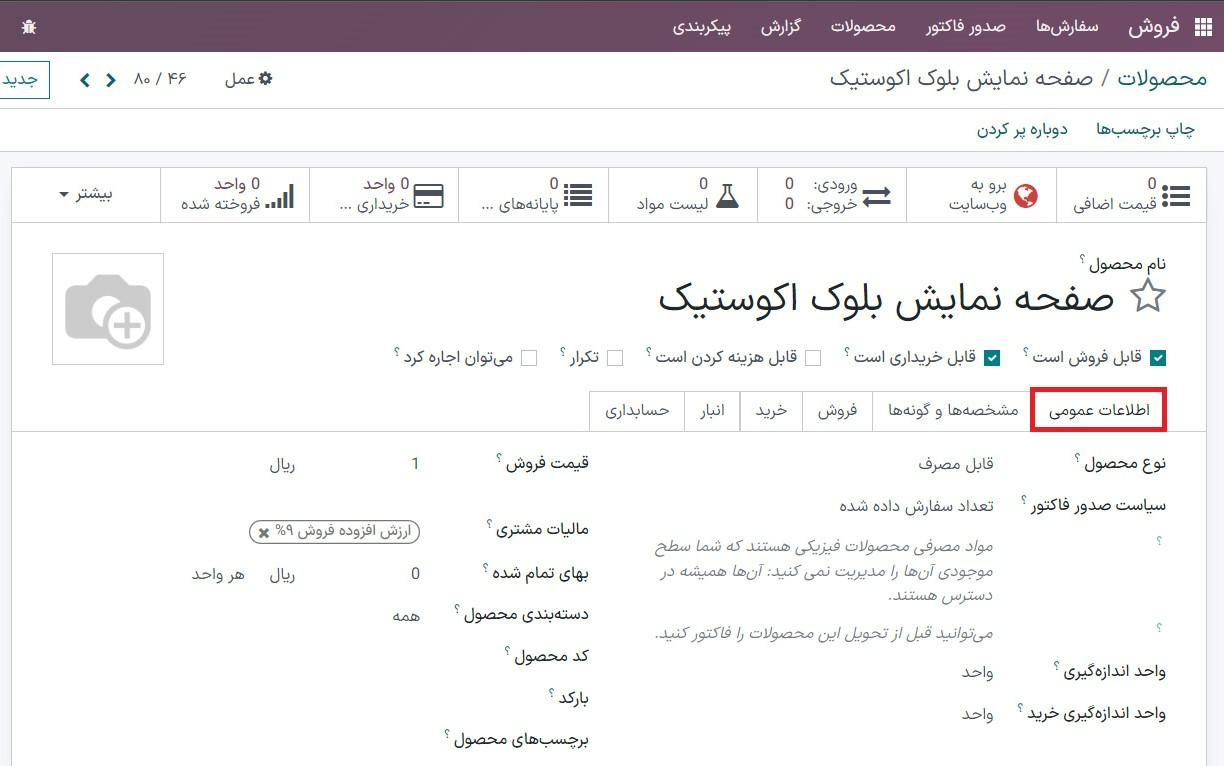Image resolution: width=1224 pixels, height=766 pixels.
Task: Open the apps grid menu icon
Action: 1203,27
